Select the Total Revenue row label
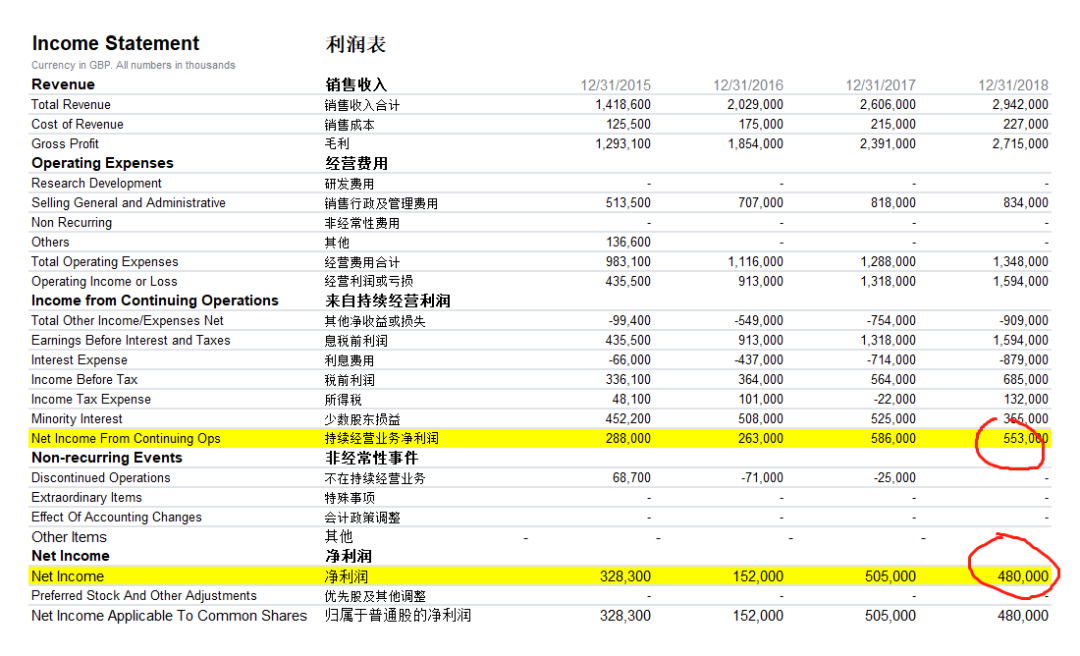The height and width of the screenshot is (656, 1080). tap(71, 105)
